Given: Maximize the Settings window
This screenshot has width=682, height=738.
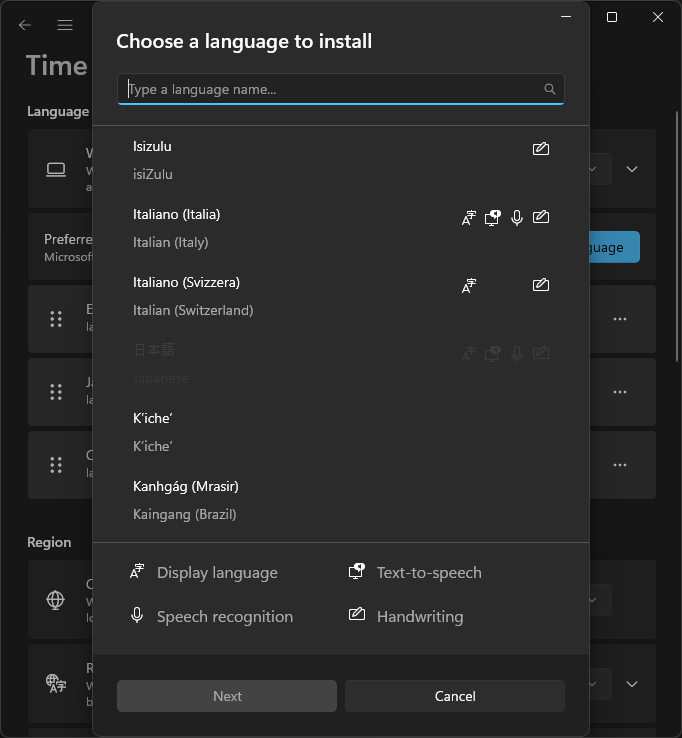Looking at the screenshot, I should [x=611, y=17].
